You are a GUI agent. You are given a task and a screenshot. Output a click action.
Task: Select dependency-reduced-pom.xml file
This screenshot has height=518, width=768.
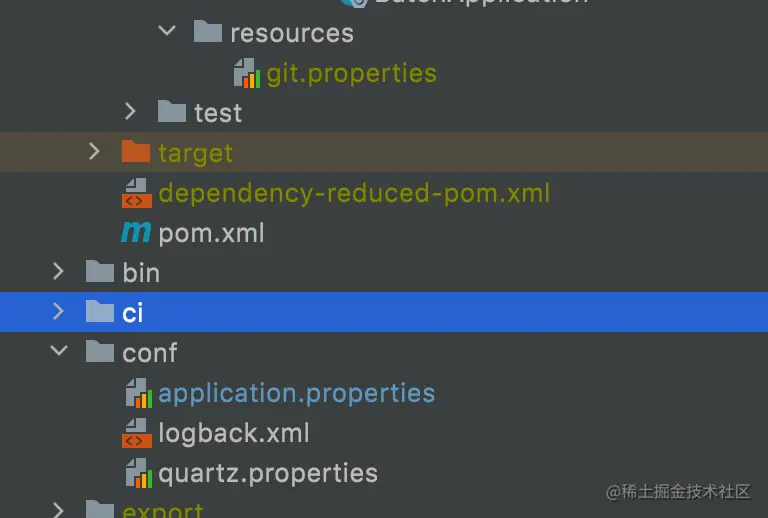pyautogui.click(x=354, y=192)
